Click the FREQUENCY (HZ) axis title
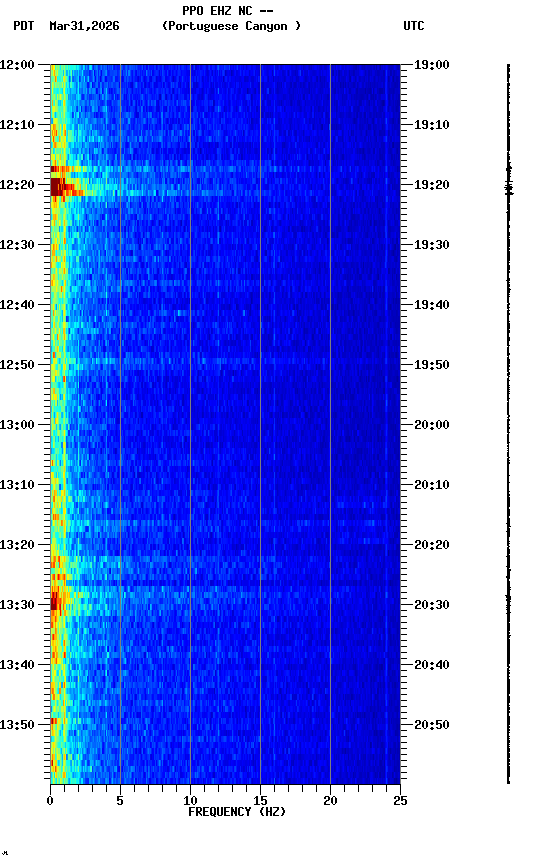 coord(237,812)
